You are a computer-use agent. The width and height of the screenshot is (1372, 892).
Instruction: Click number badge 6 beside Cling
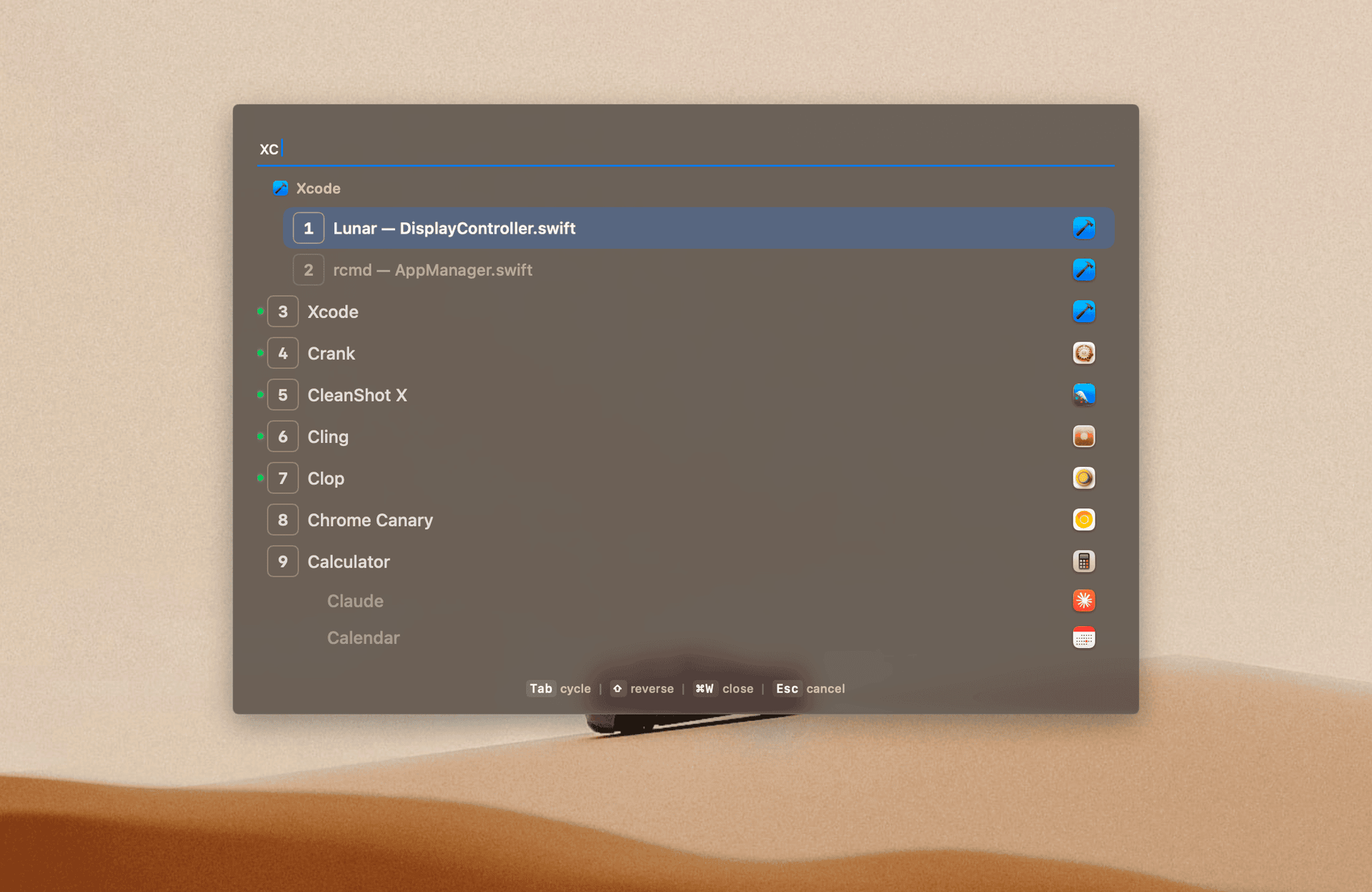[282, 436]
